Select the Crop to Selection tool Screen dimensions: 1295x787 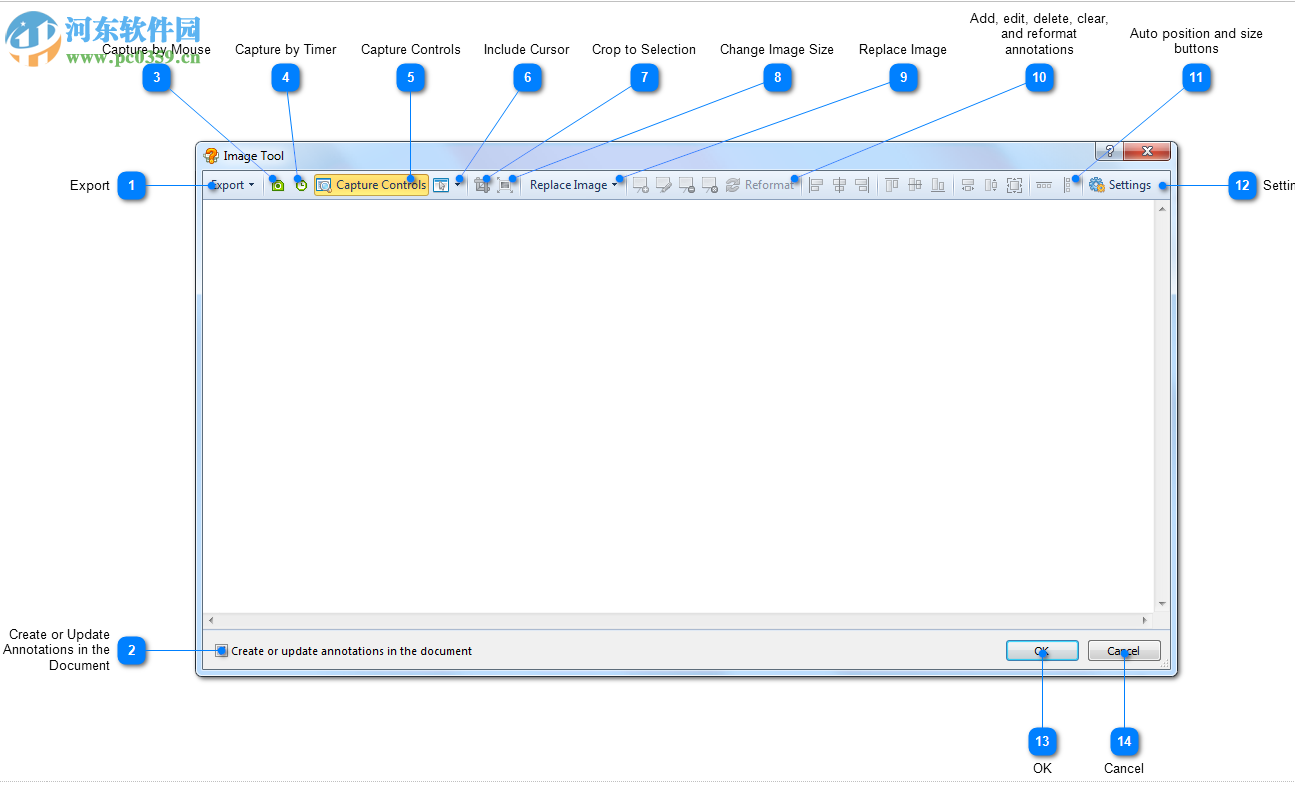point(482,185)
